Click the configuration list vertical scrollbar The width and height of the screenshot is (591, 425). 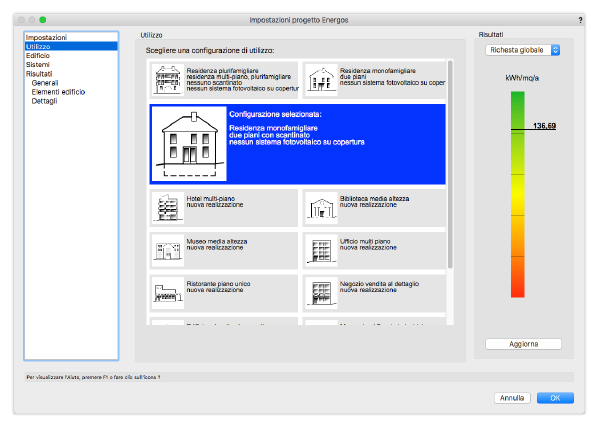450,164
